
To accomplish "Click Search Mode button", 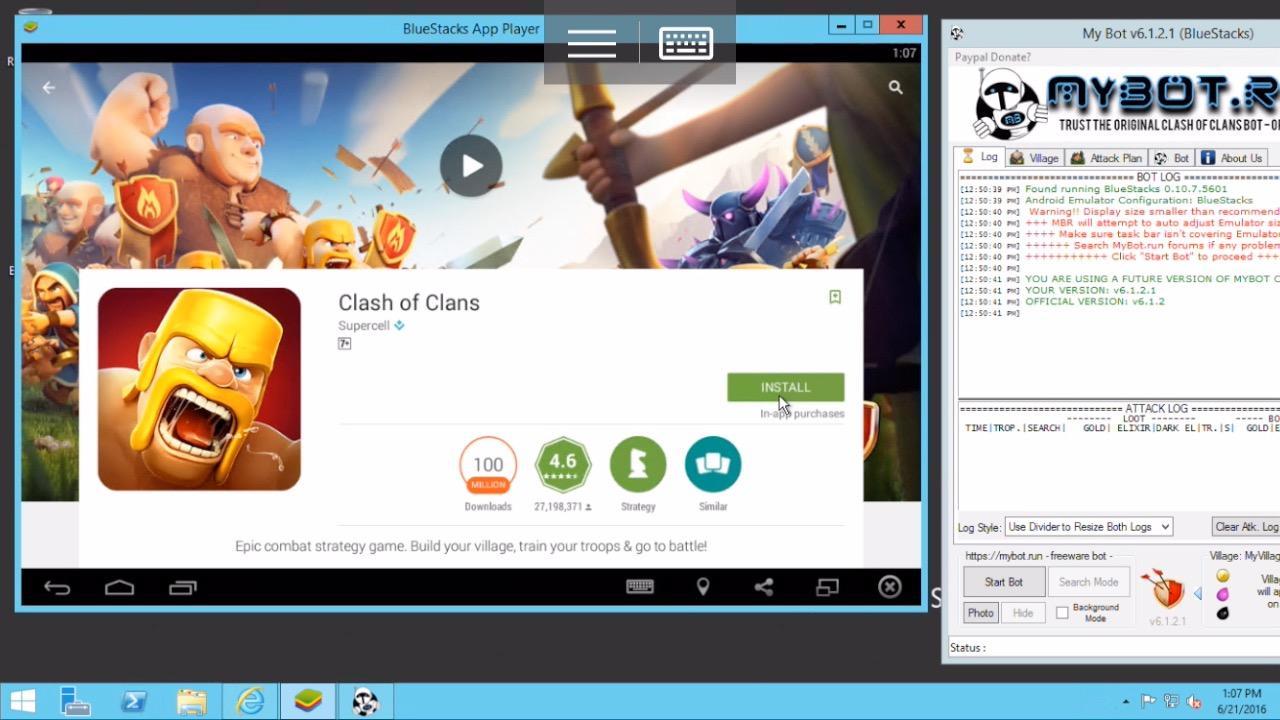I will point(1088,582).
